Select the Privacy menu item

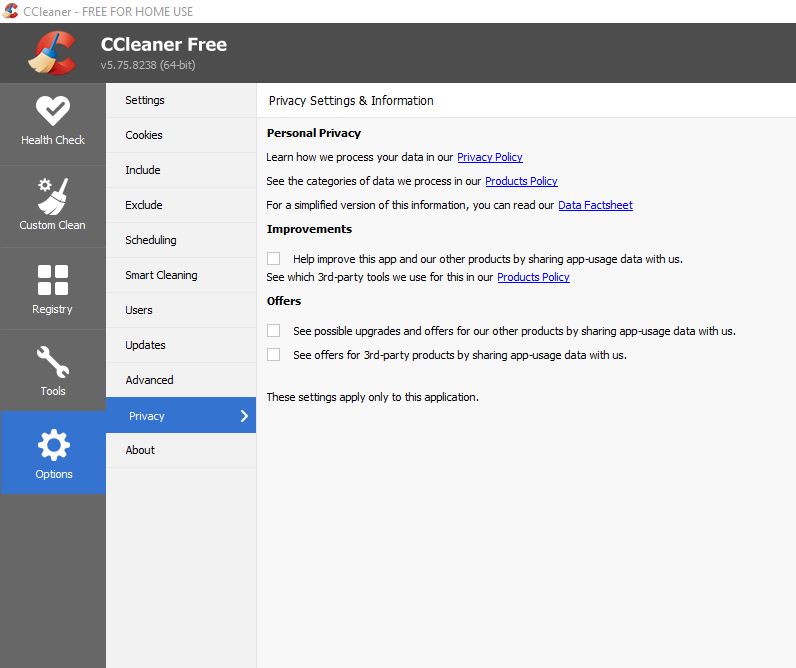(x=181, y=415)
